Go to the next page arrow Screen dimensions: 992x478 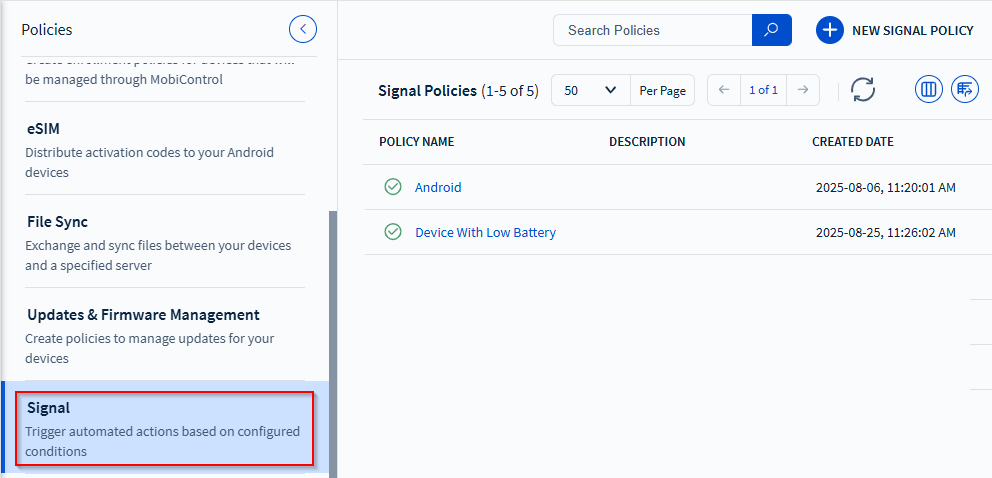click(802, 90)
